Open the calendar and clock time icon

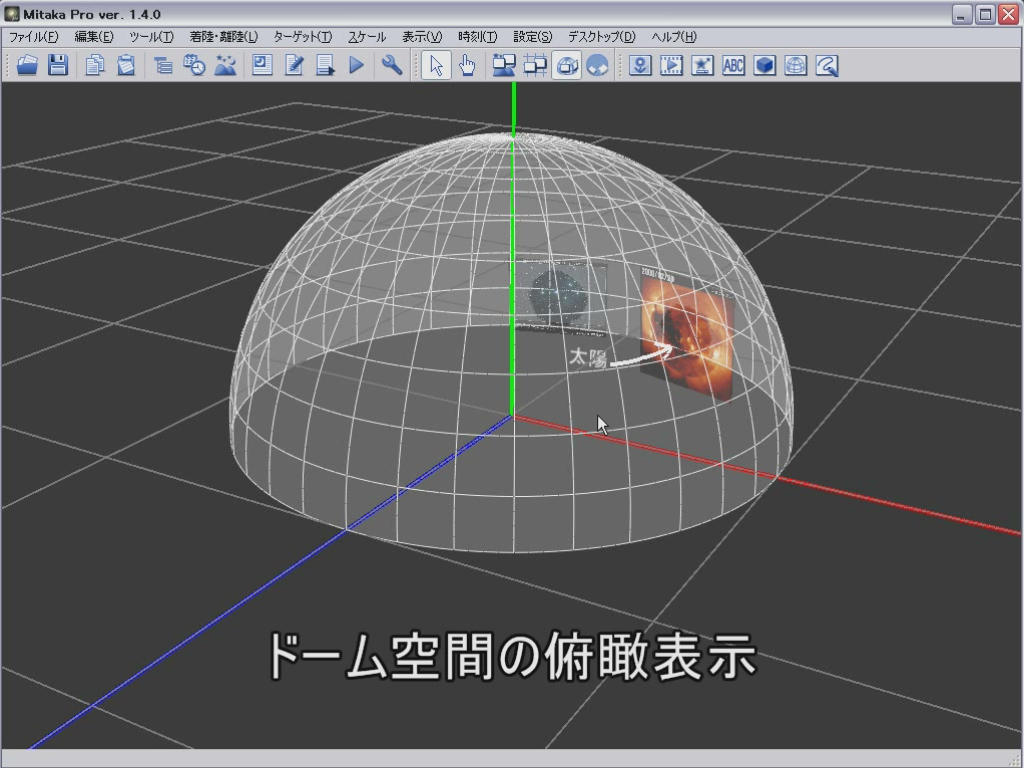(x=194, y=65)
